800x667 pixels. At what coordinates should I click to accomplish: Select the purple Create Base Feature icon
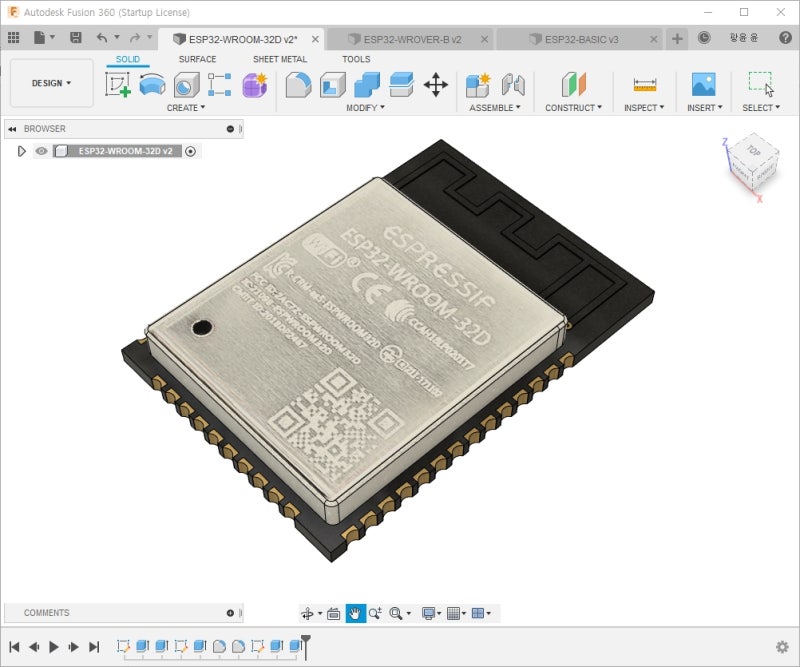[255, 84]
